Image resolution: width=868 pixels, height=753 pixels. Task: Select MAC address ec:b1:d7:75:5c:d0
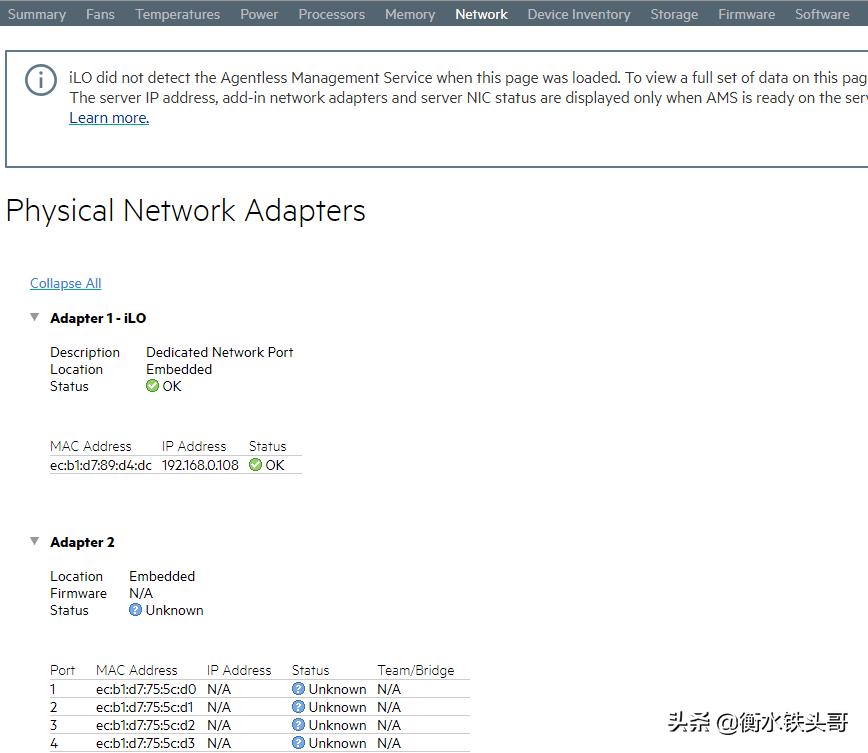click(146, 689)
